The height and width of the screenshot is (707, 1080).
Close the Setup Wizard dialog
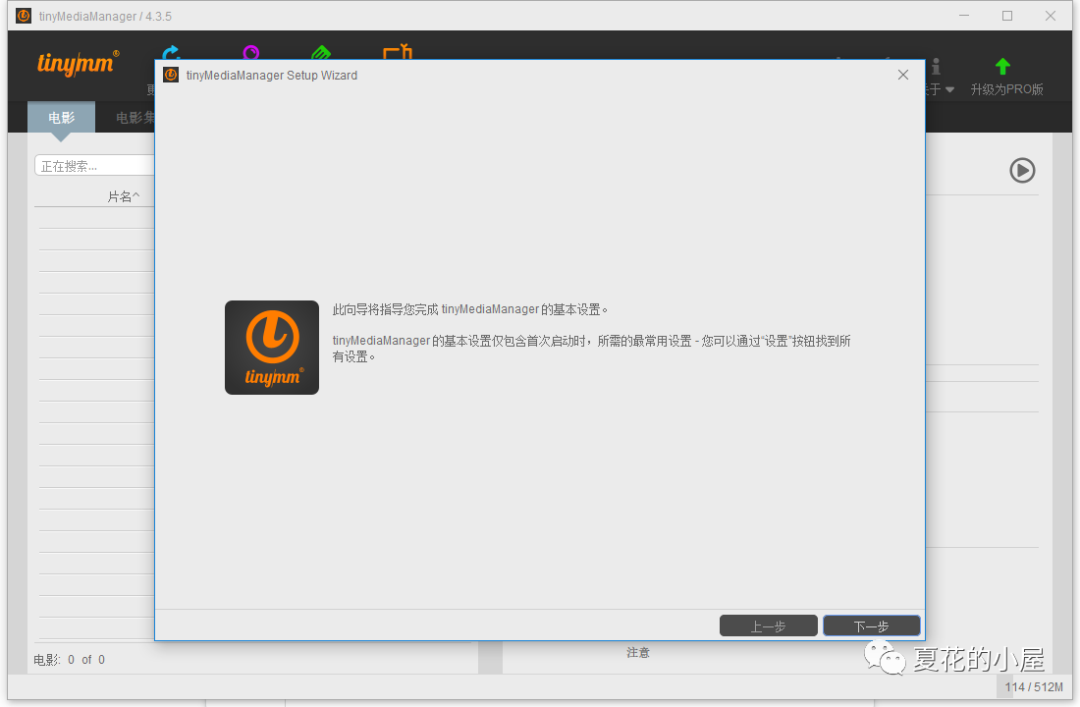pyautogui.click(x=902, y=75)
